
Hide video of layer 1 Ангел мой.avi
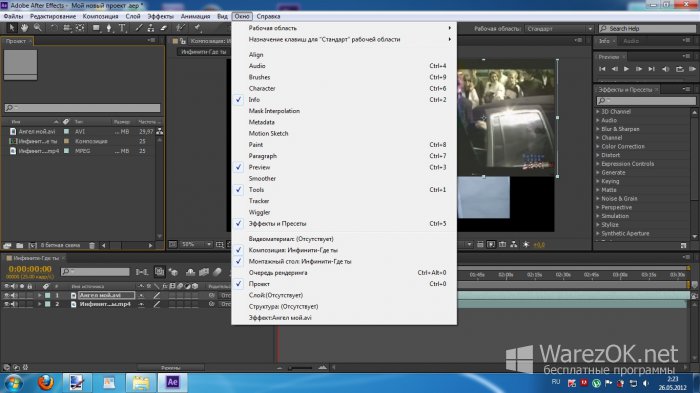tap(6, 295)
